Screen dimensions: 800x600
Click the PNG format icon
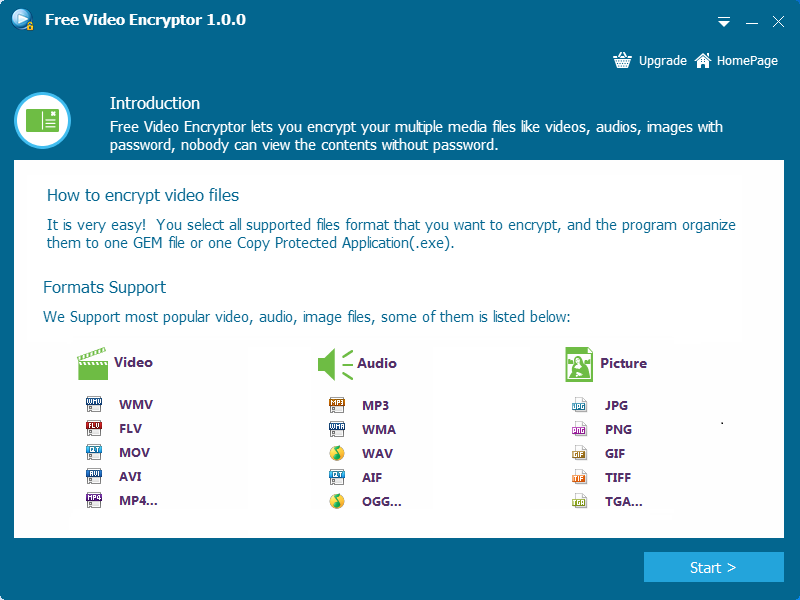coord(580,429)
